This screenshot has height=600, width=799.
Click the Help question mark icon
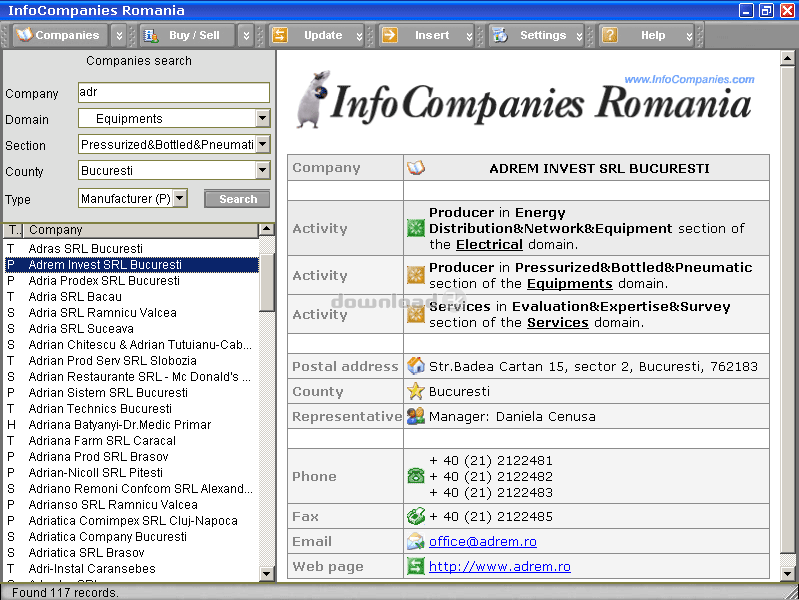(609, 35)
